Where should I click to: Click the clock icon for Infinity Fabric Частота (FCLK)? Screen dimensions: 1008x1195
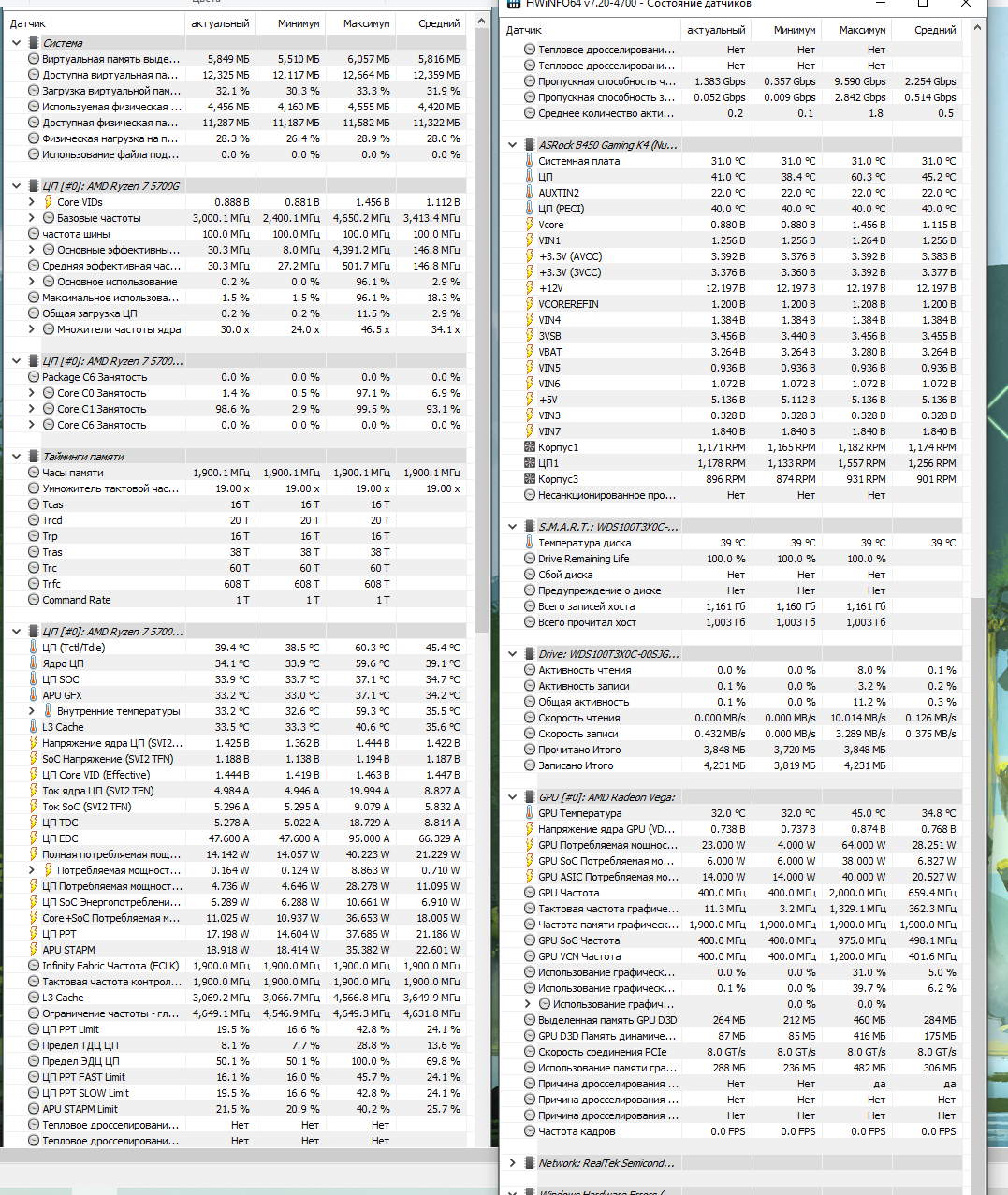click(34, 966)
